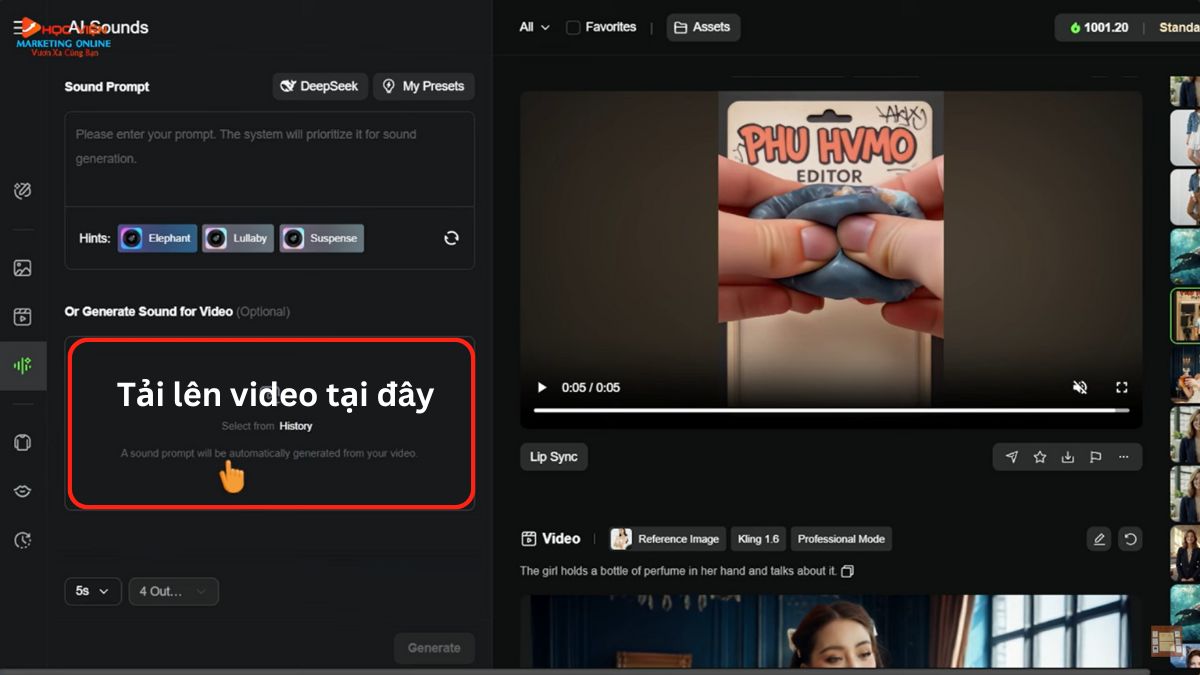Click the Sound Prompt heading
The width and height of the screenshot is (1200, 675).
(107, 87)
